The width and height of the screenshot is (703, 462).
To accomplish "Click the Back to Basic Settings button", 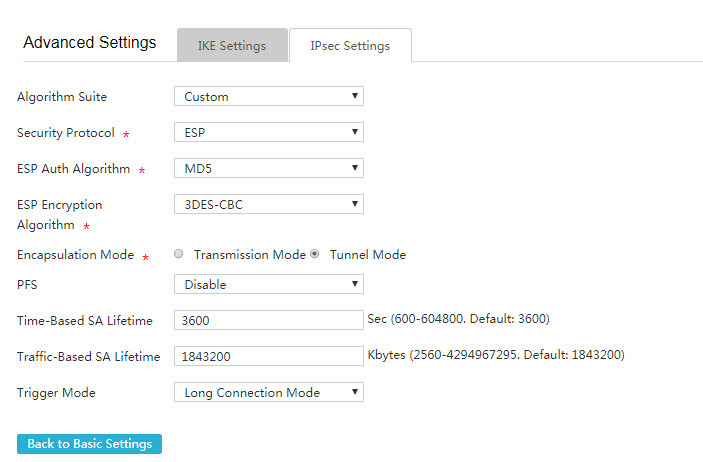I will [x=89, y=444].
